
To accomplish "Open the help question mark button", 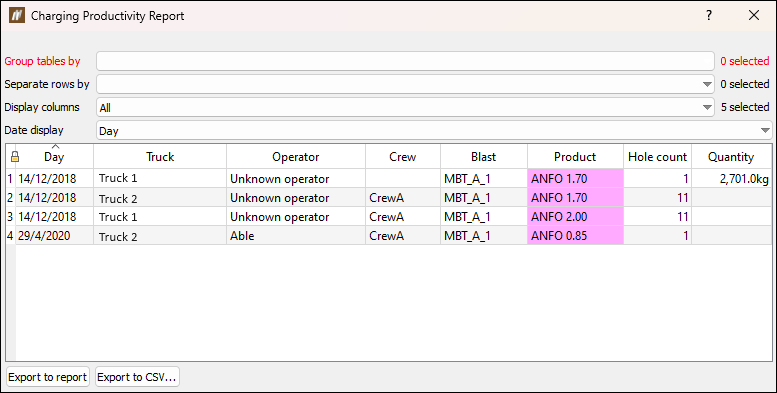I will (x=709, y=15).
